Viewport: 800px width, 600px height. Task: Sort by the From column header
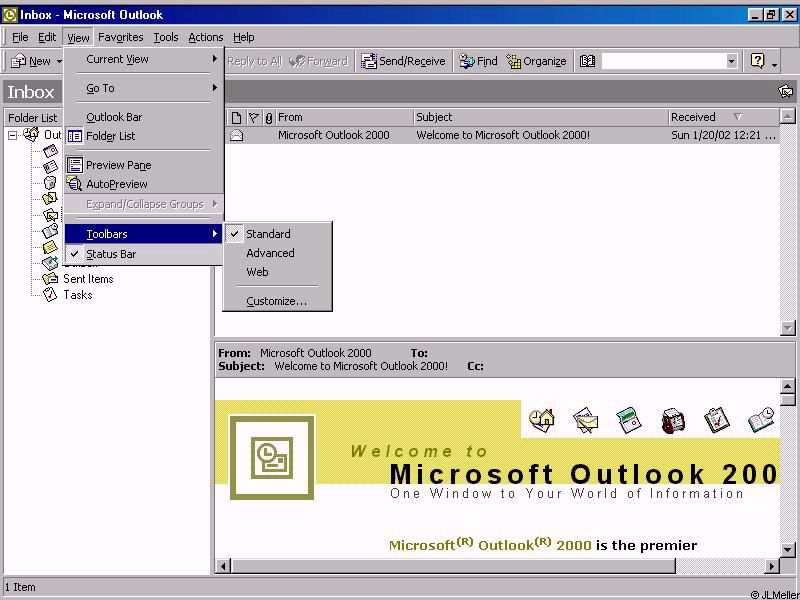tap(344, 117)
